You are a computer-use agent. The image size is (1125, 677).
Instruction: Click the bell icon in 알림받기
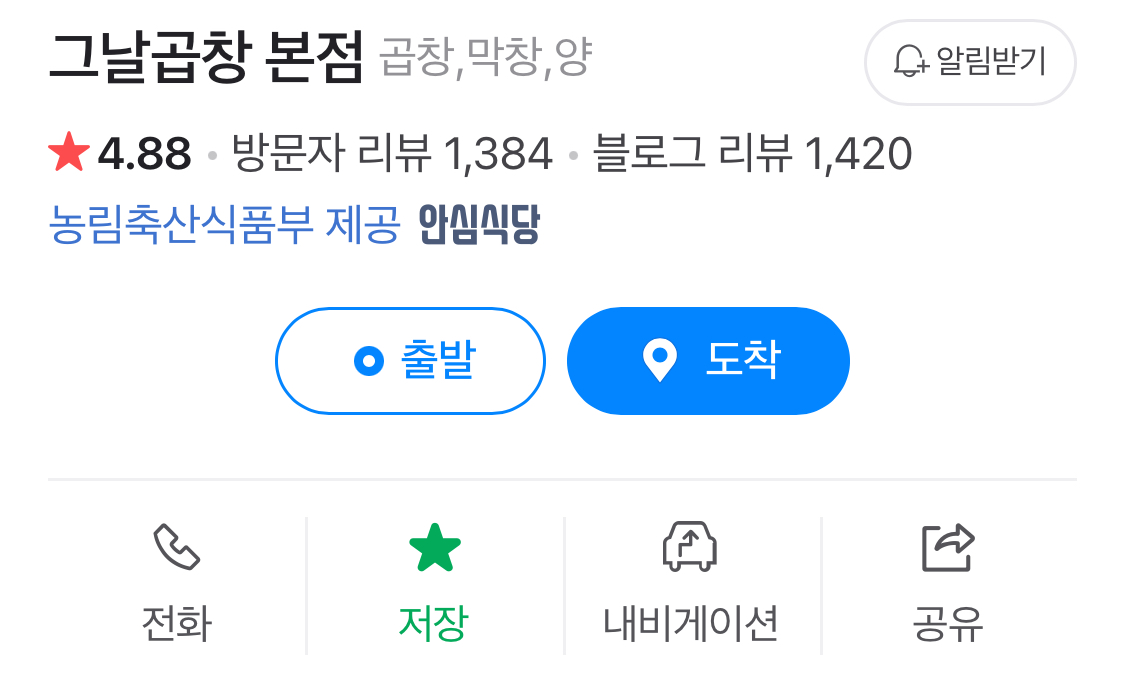910,62
